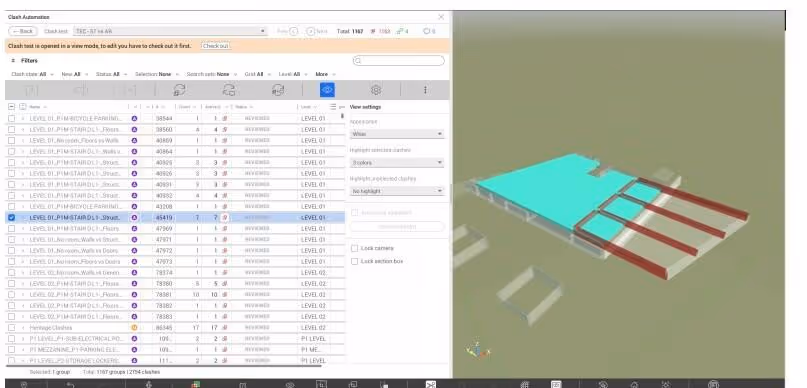Image resolution: width=807 pixels, height=388 pixels.
Task: Expand the Heritage Clashes group row
Action: pyautogui.click(x=23, y=328)
